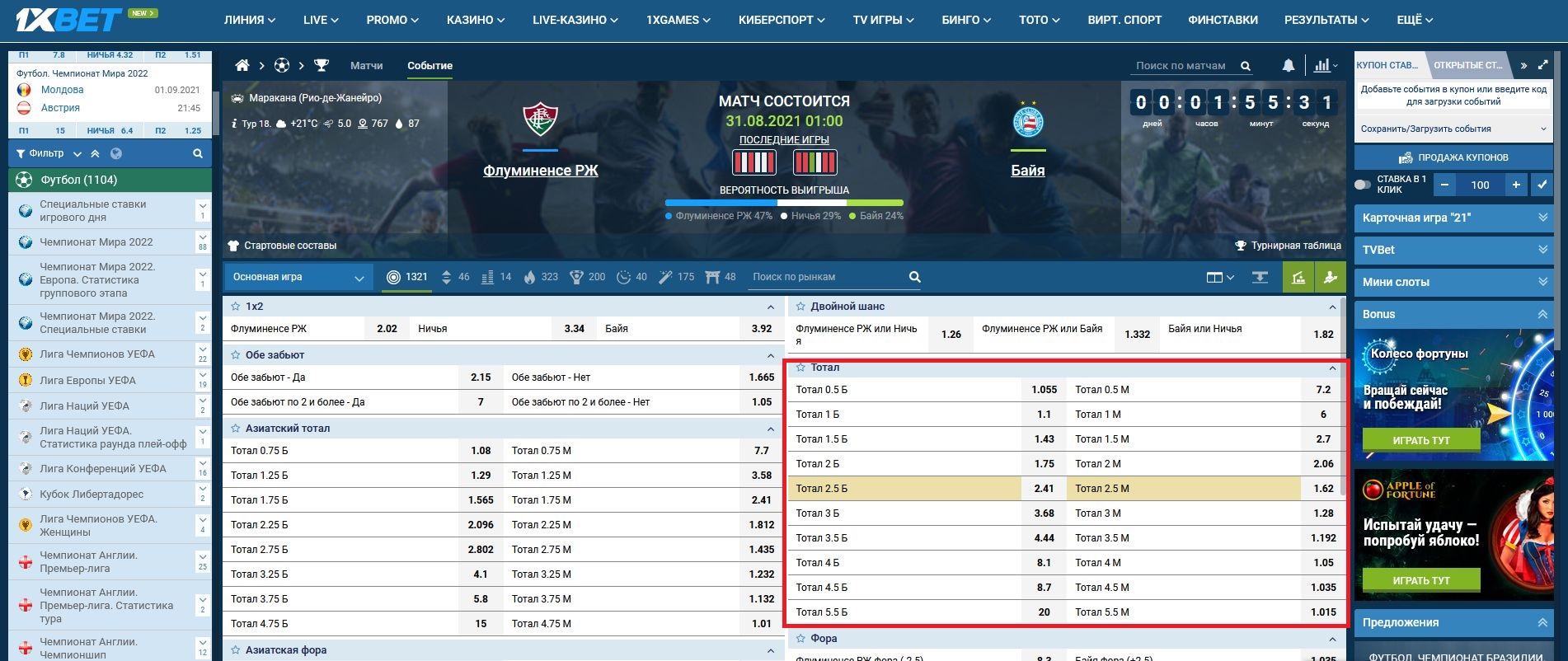Click the Поиск по рынкам search field
Image resolution: width=1568 pixels, height=661 pixels.
point(824,277)
